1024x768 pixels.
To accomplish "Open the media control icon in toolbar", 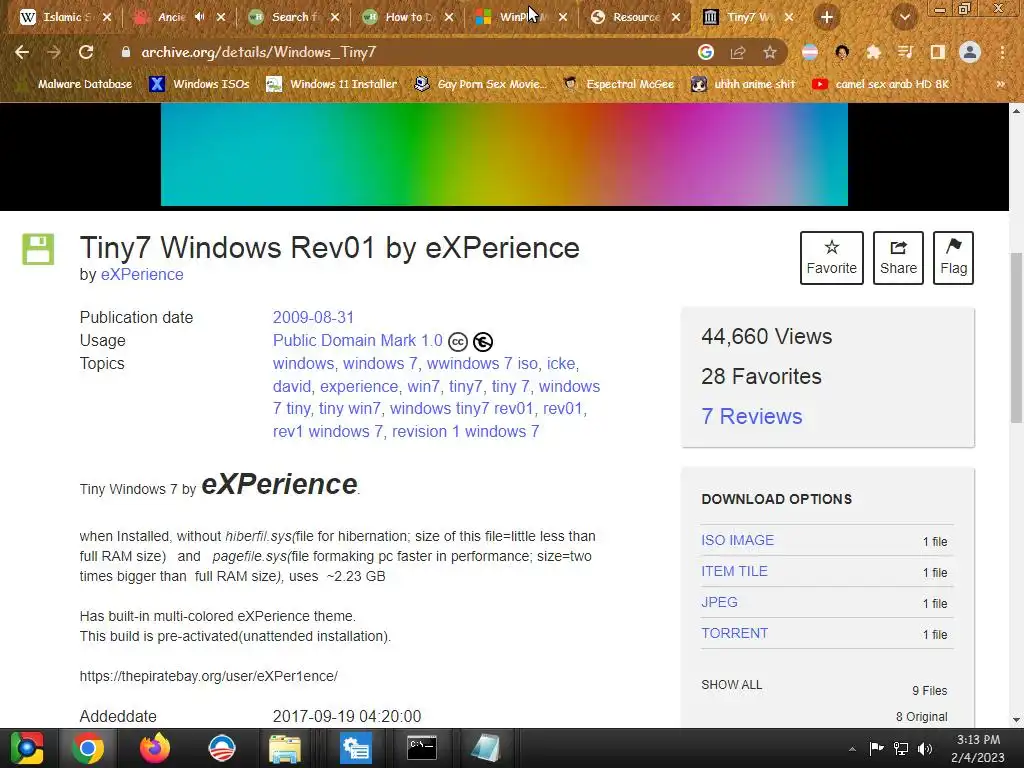I will point(905,52).
